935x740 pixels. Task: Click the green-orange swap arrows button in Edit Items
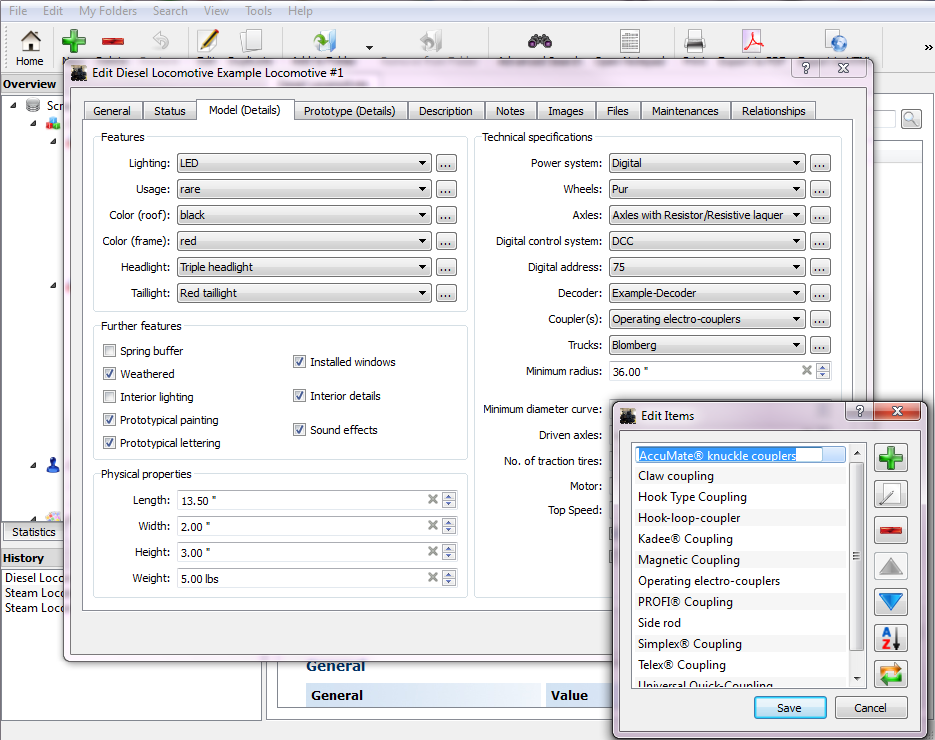tap(891, 674)
